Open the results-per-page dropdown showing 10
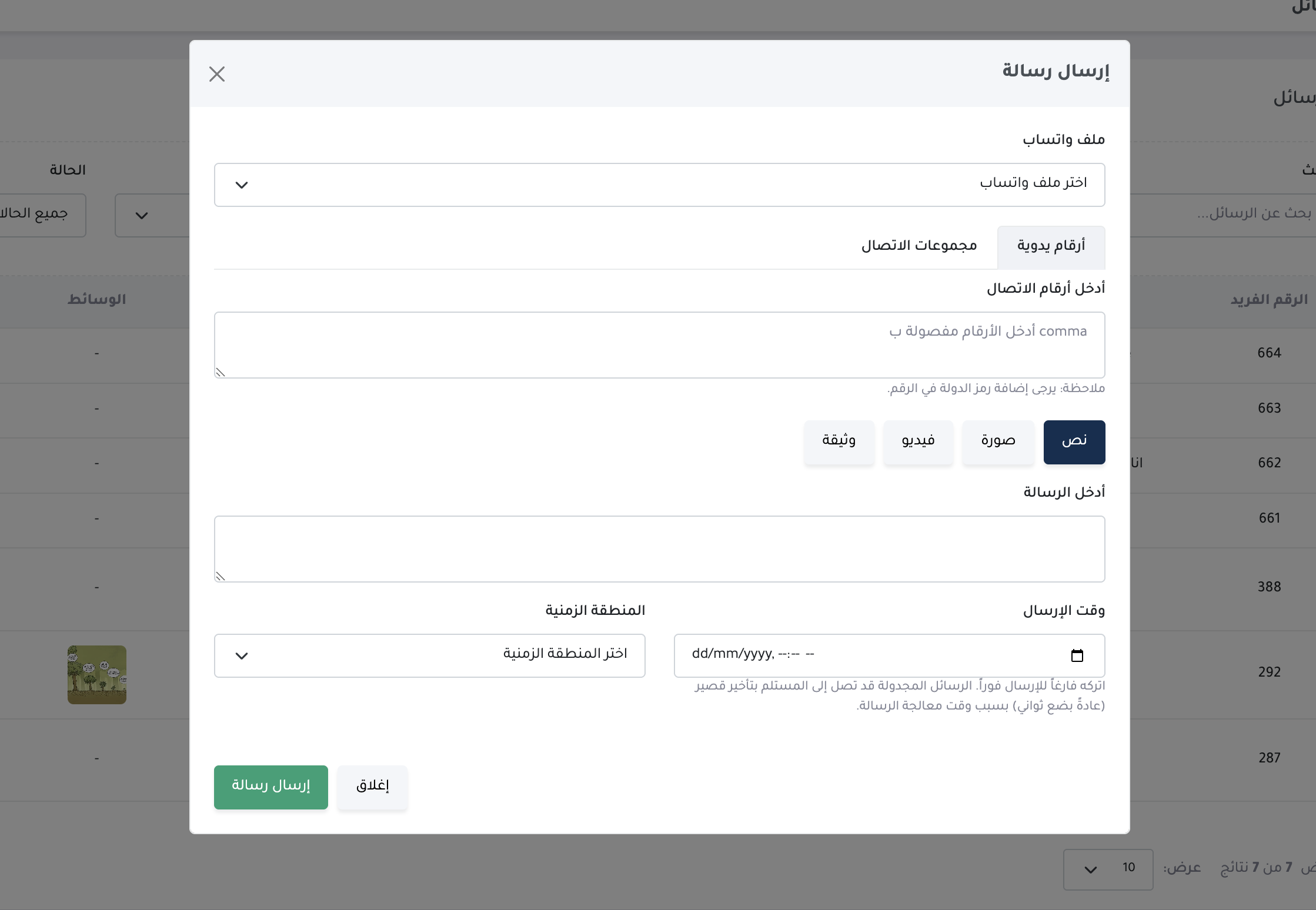 pyautogui.click(x=1107, y=869)
